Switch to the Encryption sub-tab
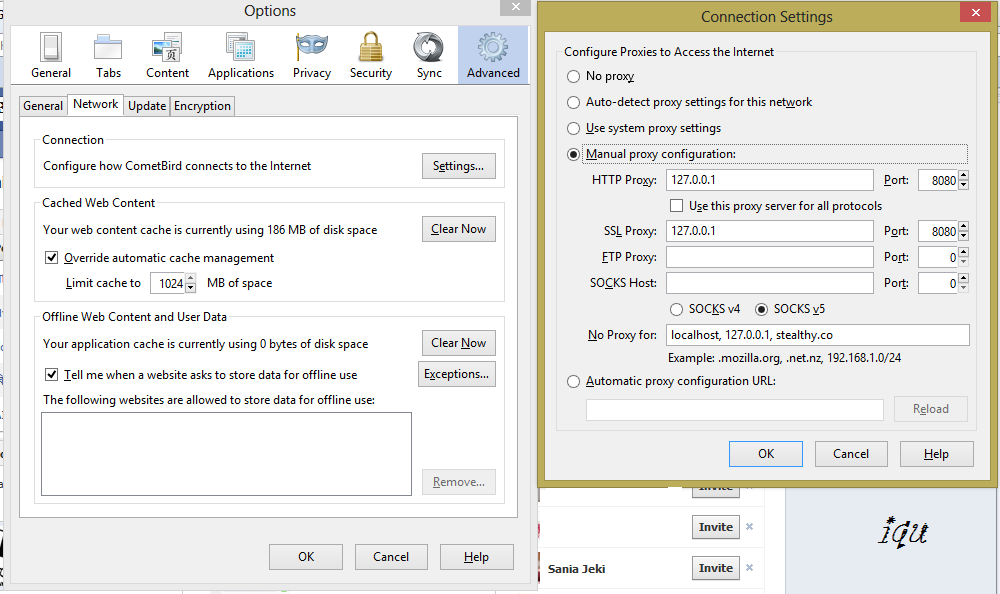 point(202,106)
